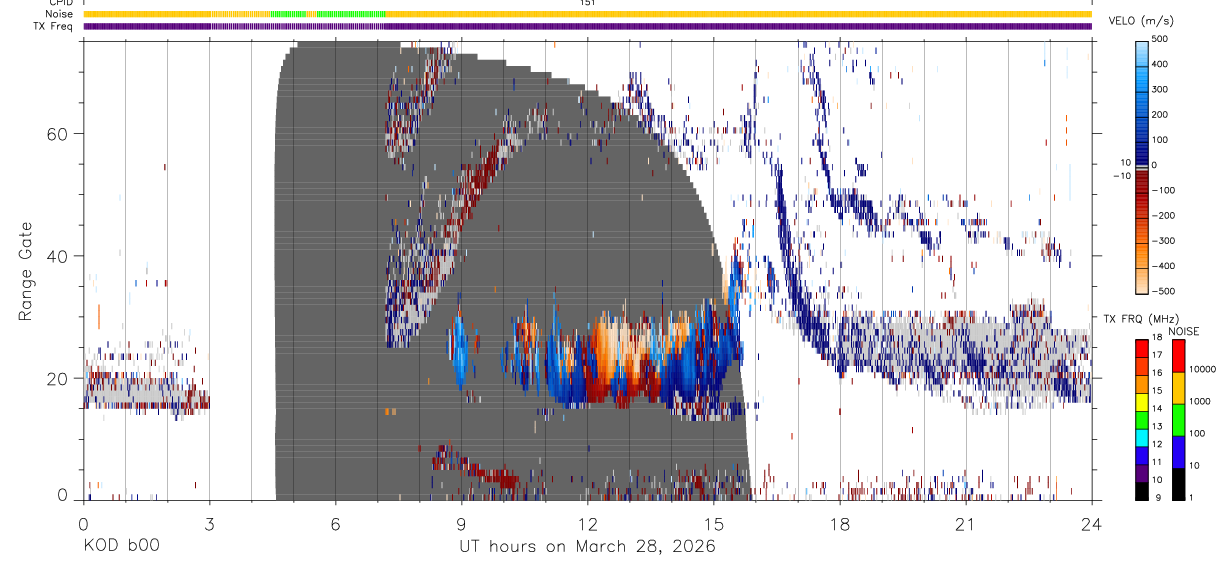
Task: Click noise scale value "10000"
Action: (x=1203, y=369)
